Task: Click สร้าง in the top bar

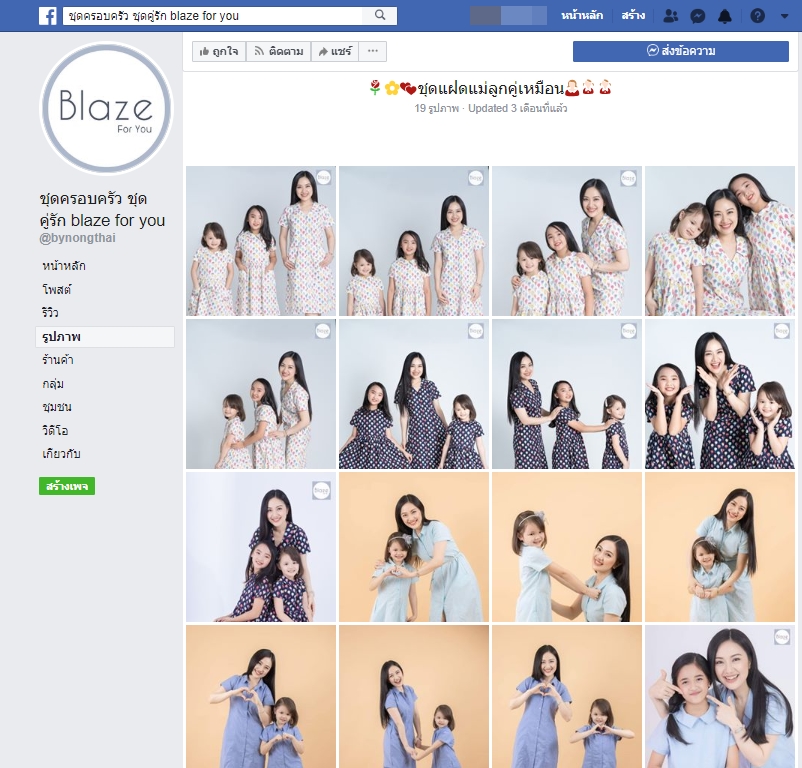Action: [633, 16]
